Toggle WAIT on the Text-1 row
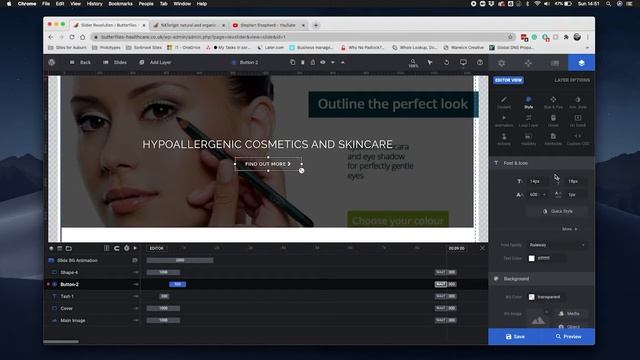 (440, 296)
